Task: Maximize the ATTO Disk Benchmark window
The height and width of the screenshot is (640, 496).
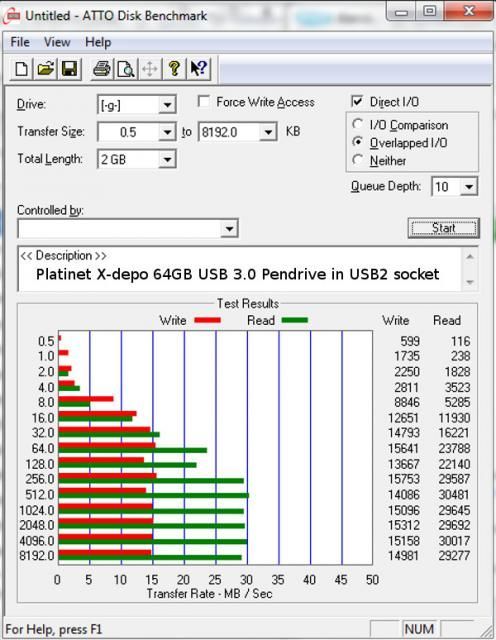Action: tap(429, 11)
